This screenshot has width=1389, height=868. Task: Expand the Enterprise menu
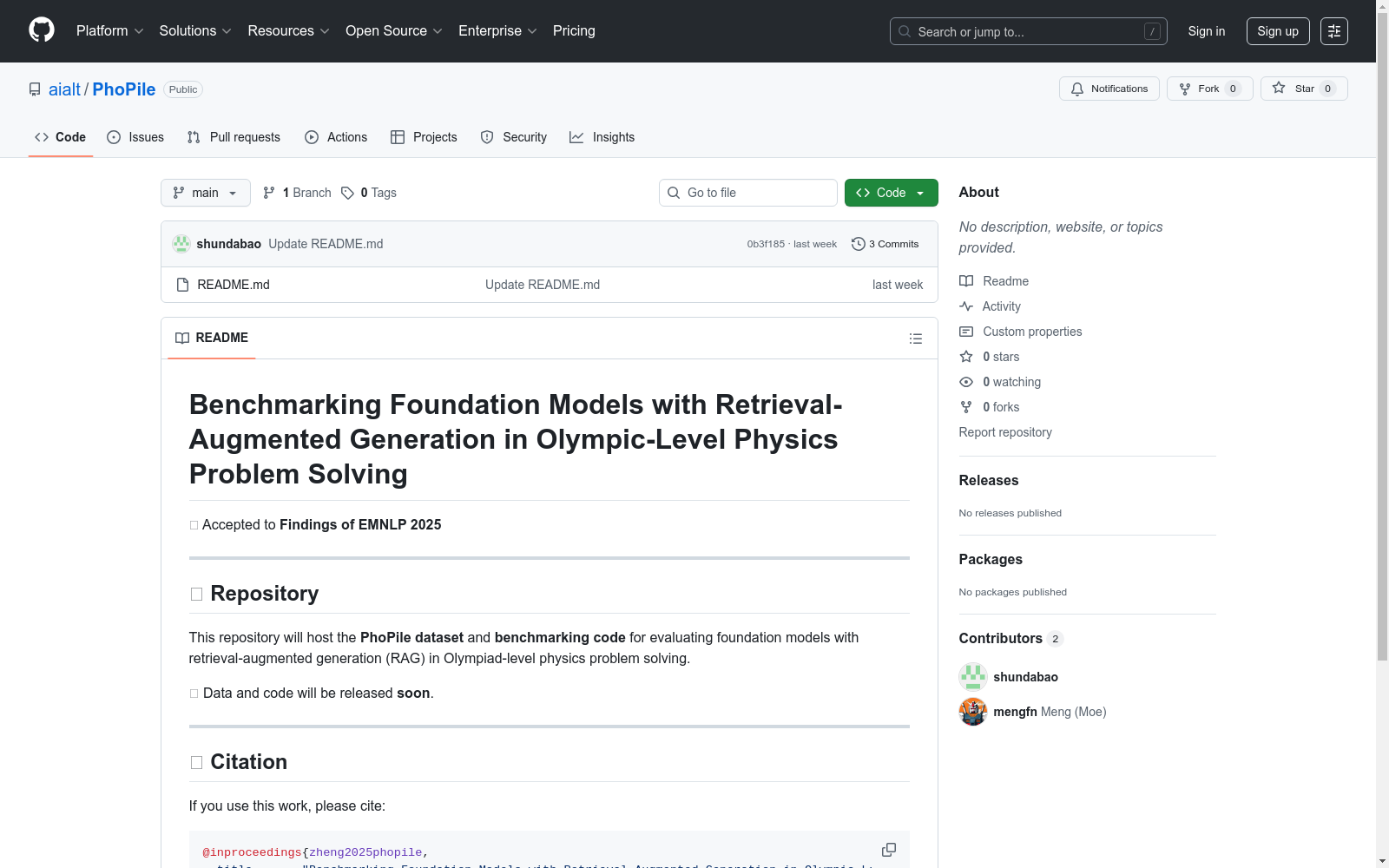click(497, 30)
